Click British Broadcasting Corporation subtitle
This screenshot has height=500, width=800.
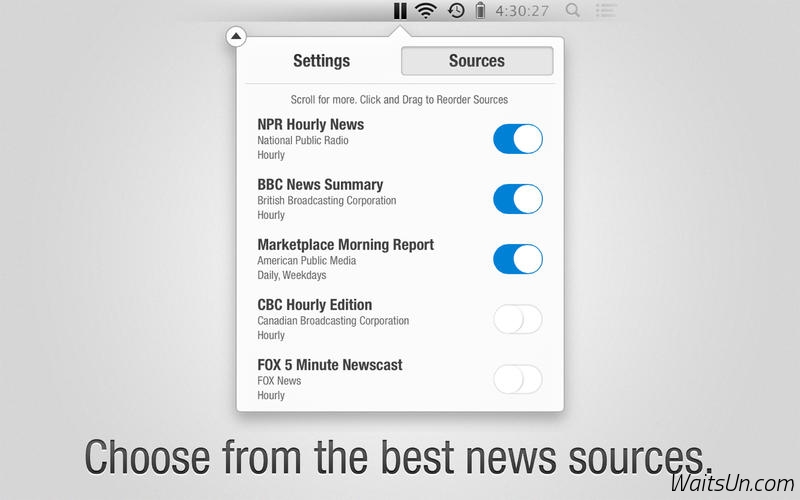(327, 201)
